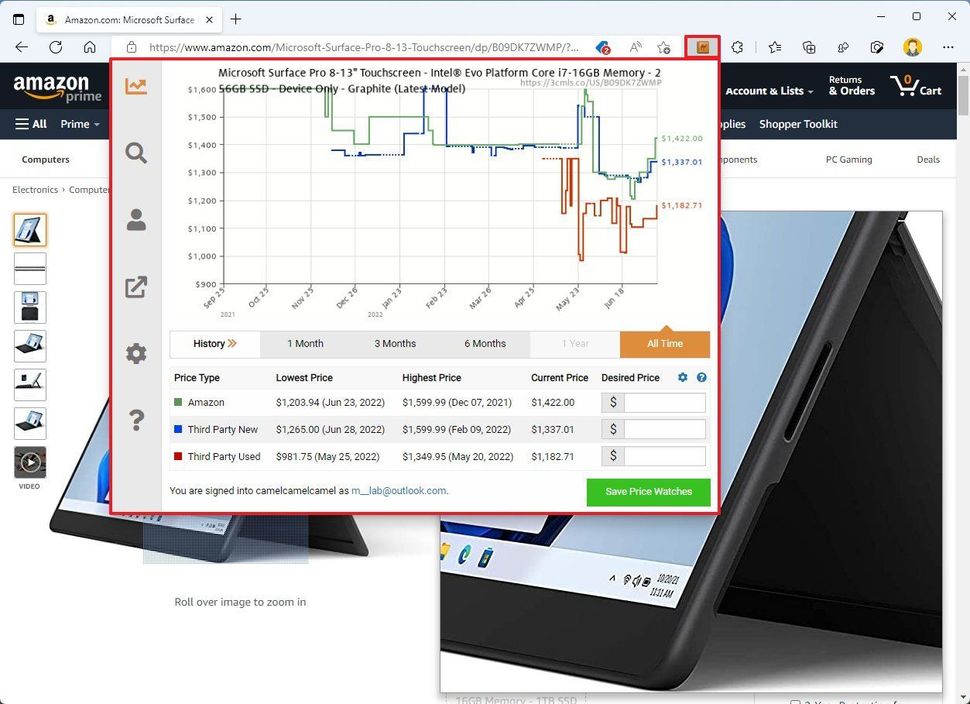The height and width of the screenshot is (704, 970).
Task: Select the 1 Month price history tab
Action: (305, 343)
